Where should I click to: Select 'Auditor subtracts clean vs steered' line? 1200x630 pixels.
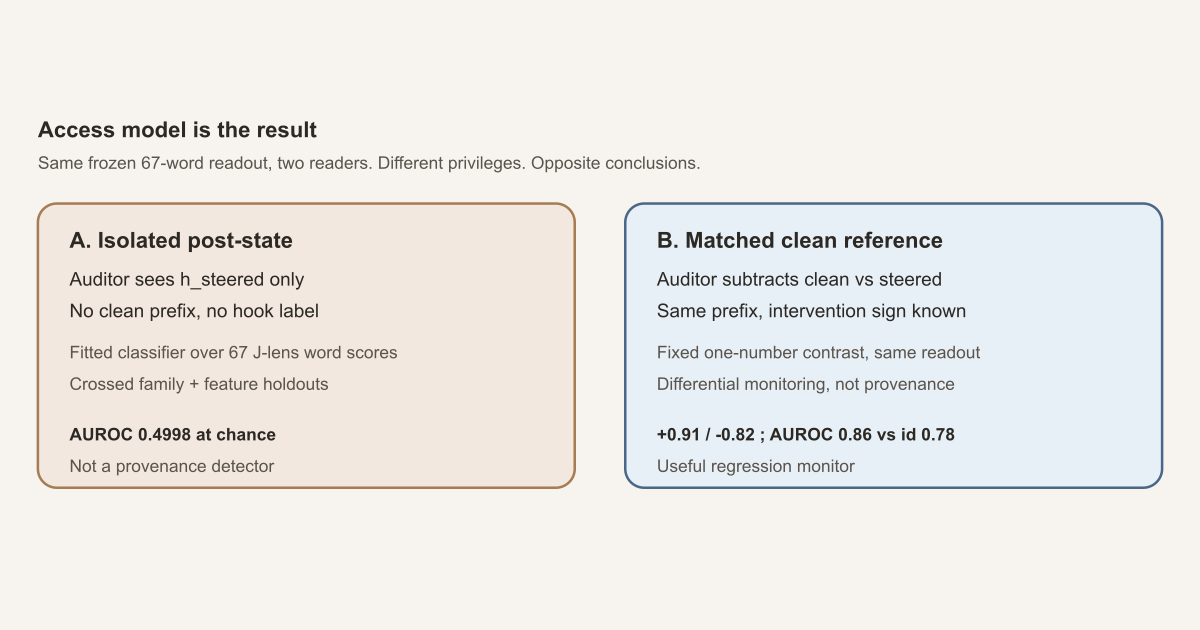799,280
